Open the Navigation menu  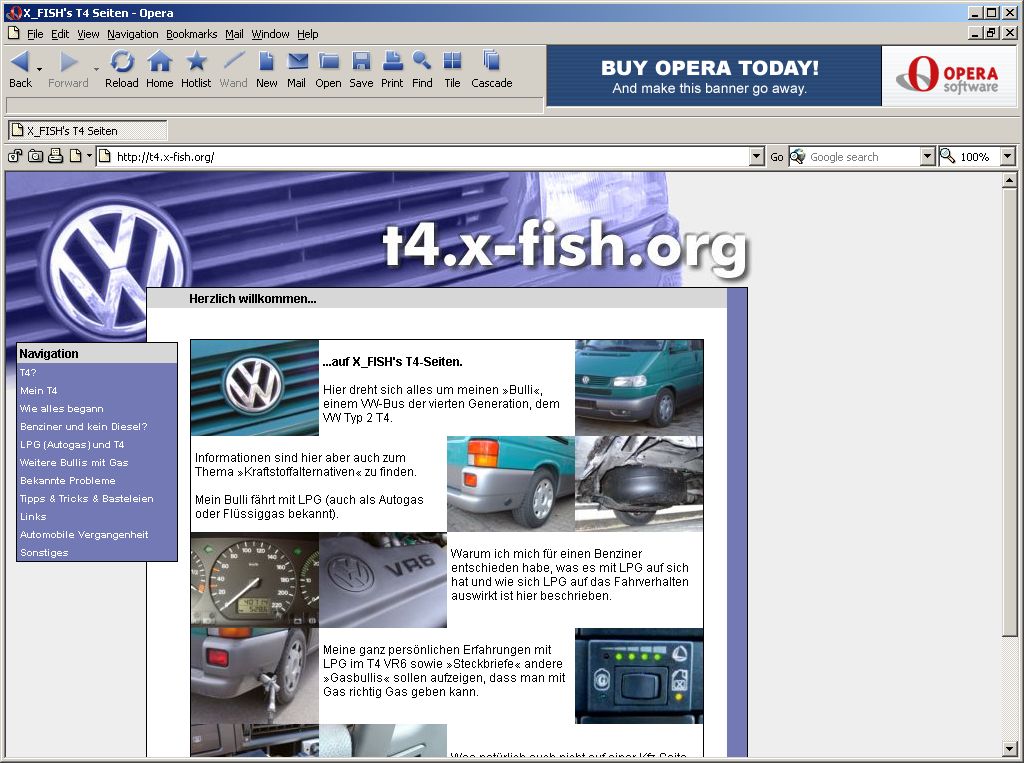coord(133,34)
